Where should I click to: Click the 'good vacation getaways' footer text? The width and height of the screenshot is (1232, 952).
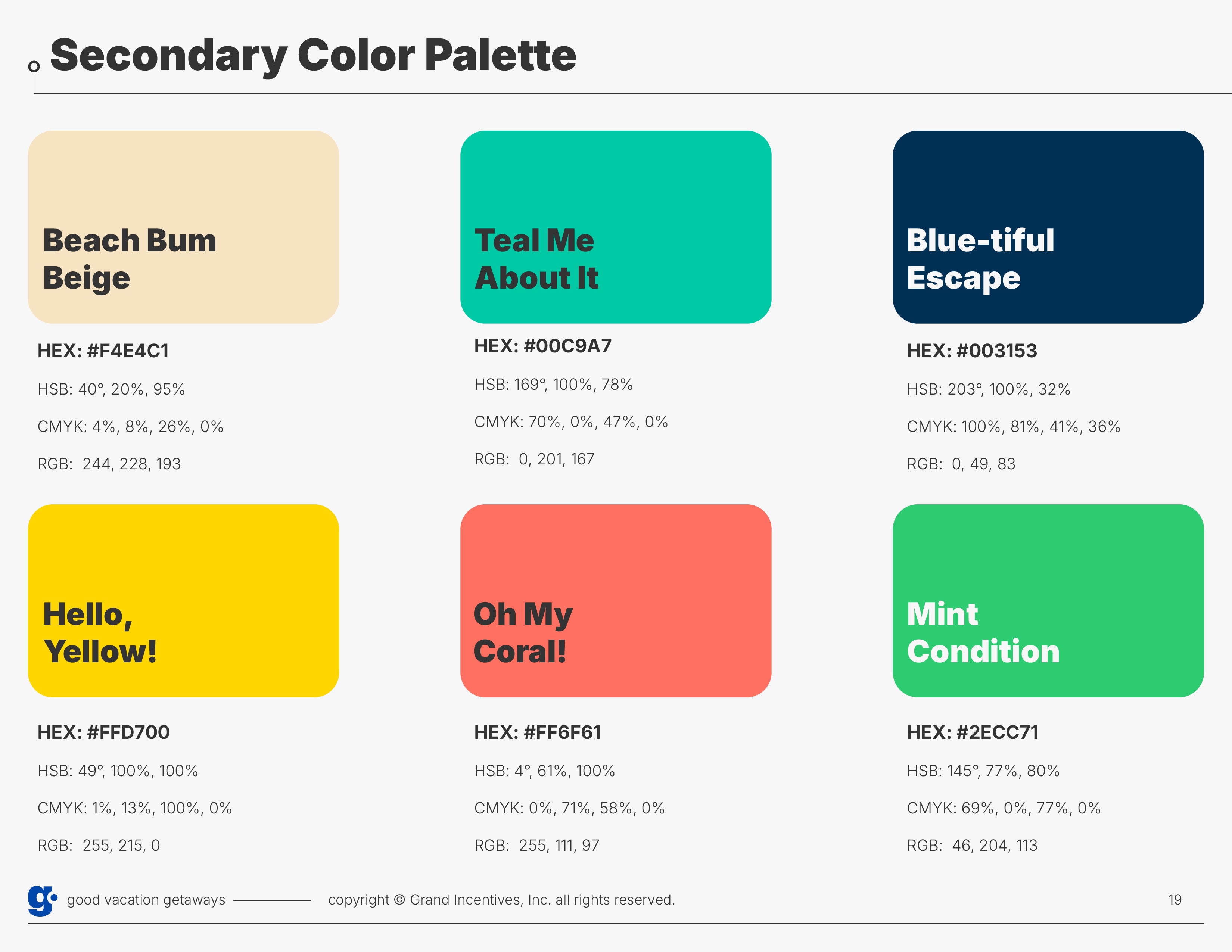point(146,900)
